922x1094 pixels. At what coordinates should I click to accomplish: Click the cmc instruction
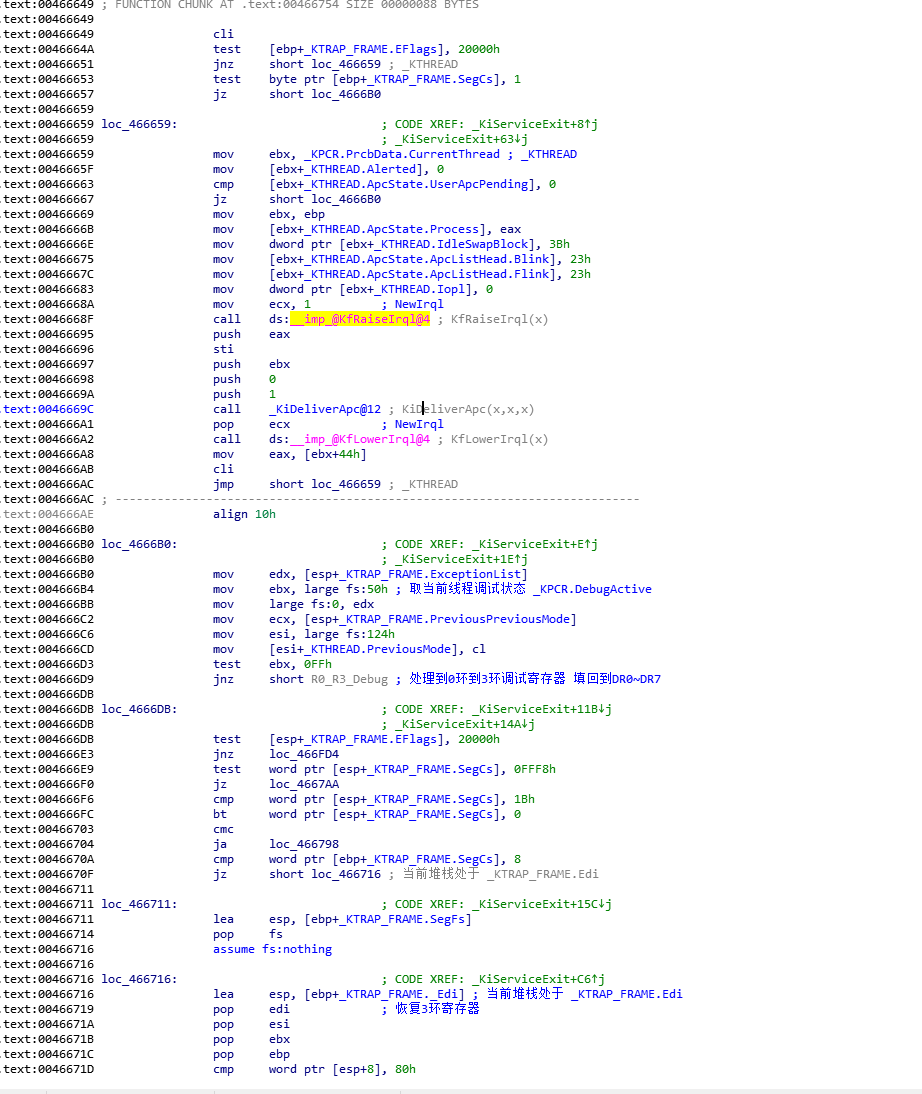(x=223, y=829)
